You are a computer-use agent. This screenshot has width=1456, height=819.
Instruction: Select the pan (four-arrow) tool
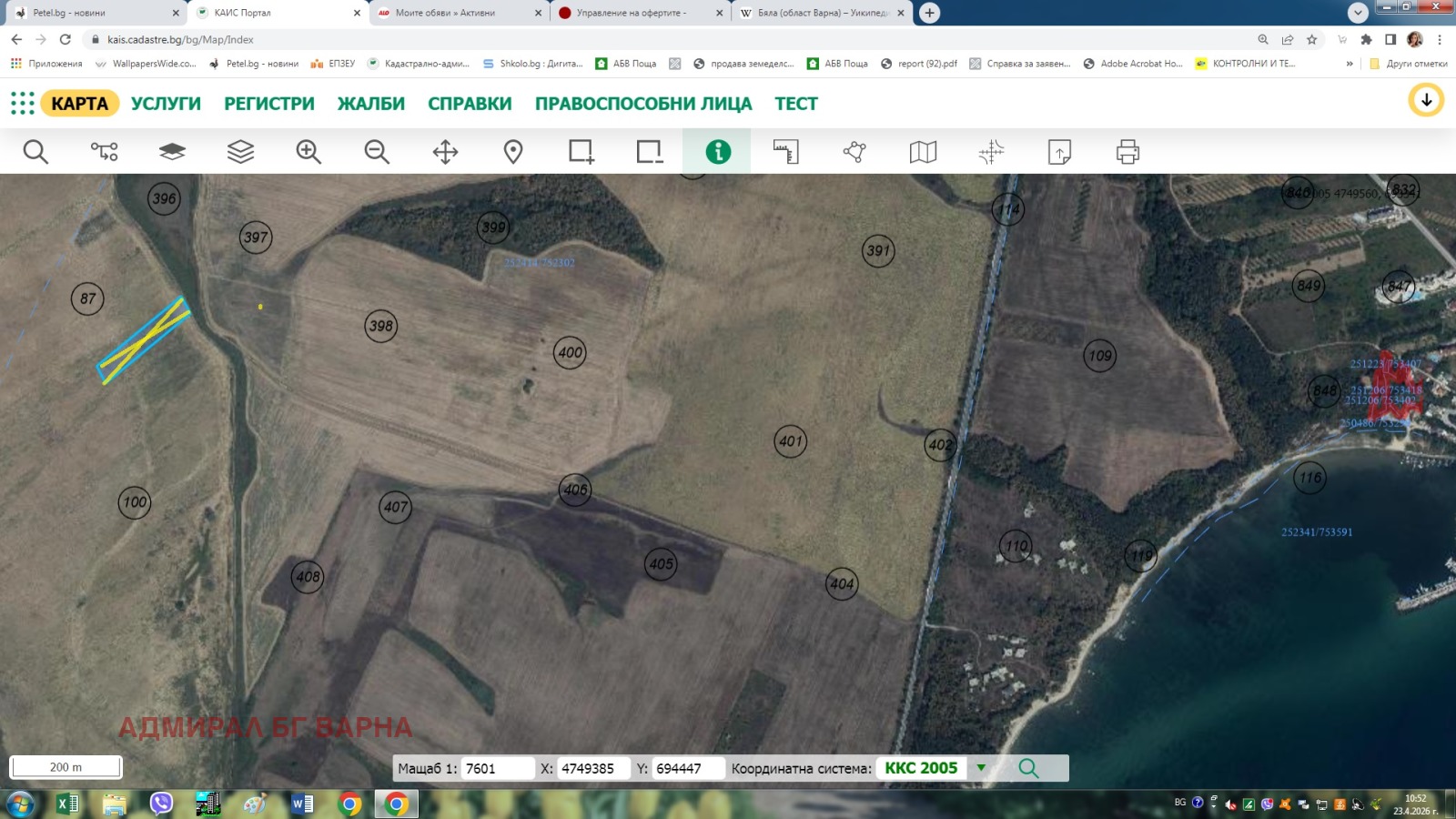tap(445, 152)
